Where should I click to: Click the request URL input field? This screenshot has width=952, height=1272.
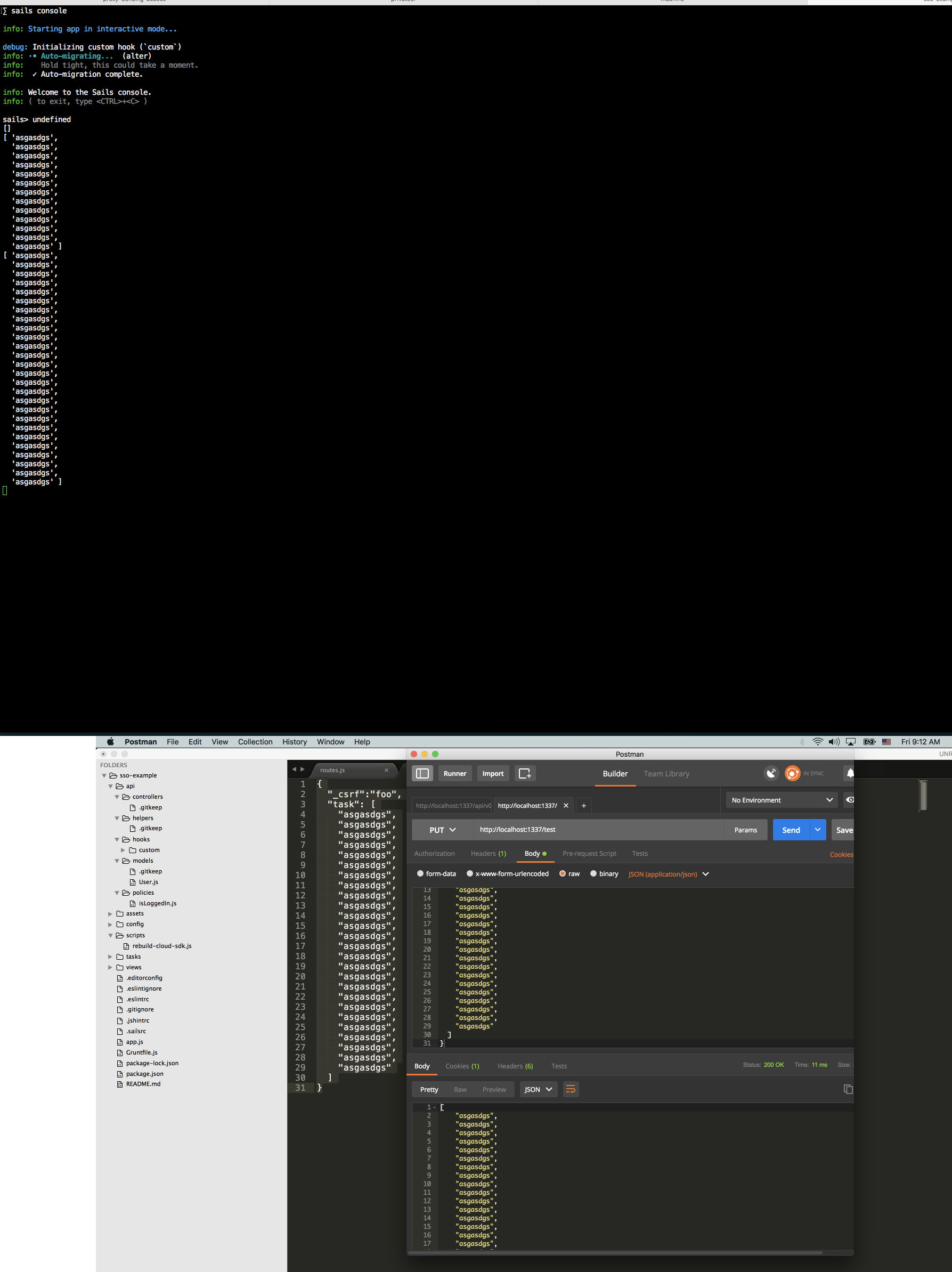click(598, 830)
